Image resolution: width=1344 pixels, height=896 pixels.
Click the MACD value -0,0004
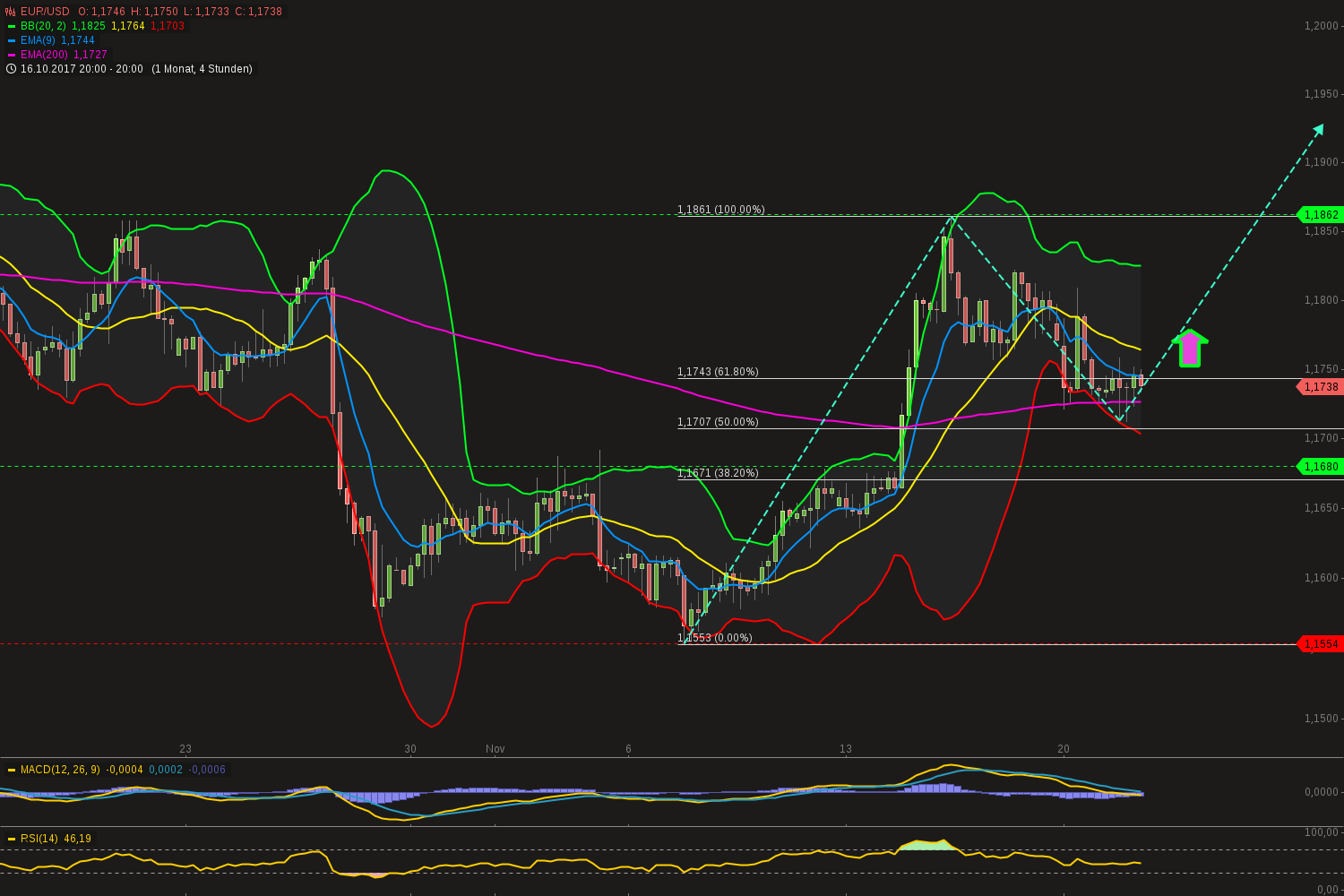pos(125,770)
